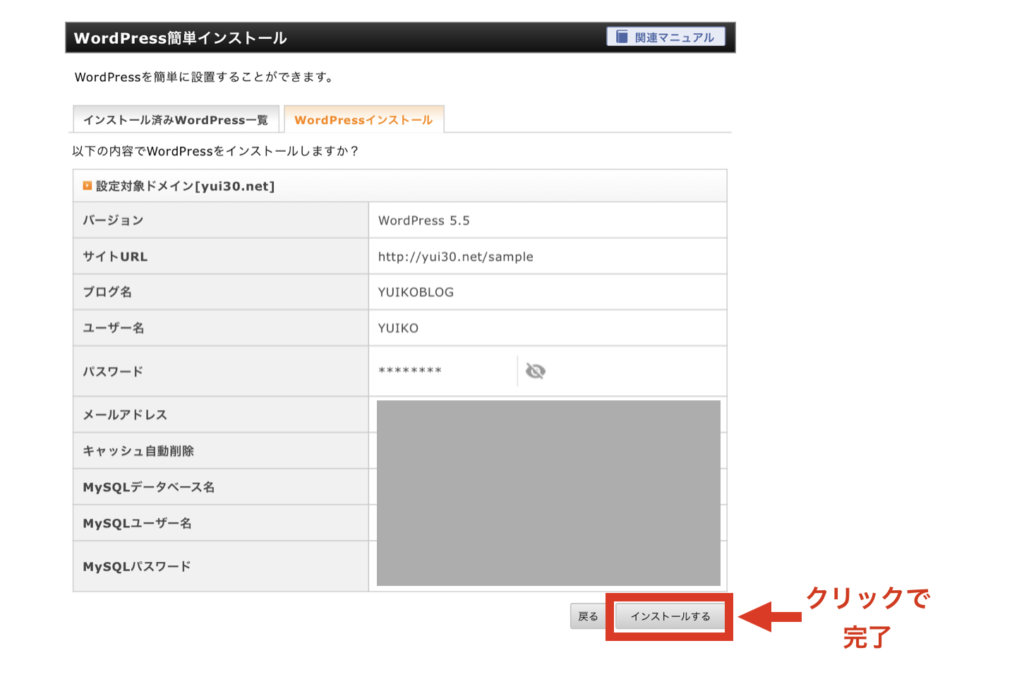Image resolution: width=1024 pixels, height=684 pixels.
Task: Click the gray redacted information block
Action: (548, 492)
